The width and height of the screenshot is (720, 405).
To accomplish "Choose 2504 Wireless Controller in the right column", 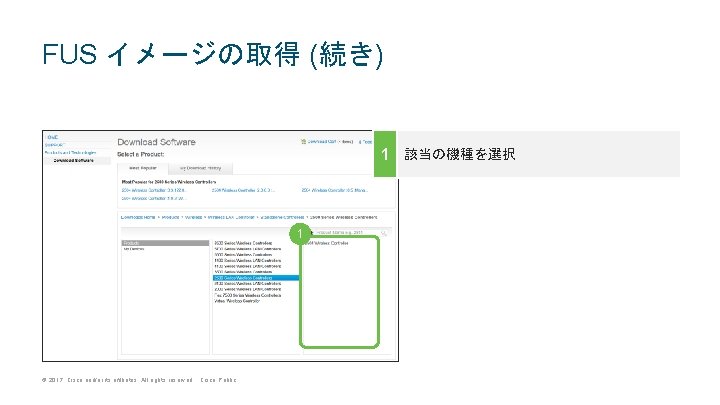I will click(x=327, y=243).
